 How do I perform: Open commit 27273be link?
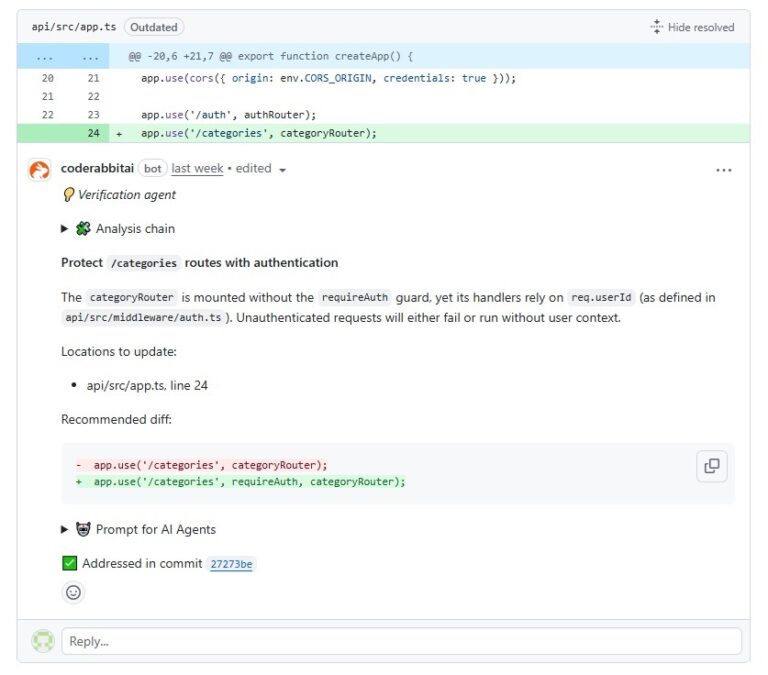coord(231,564)
